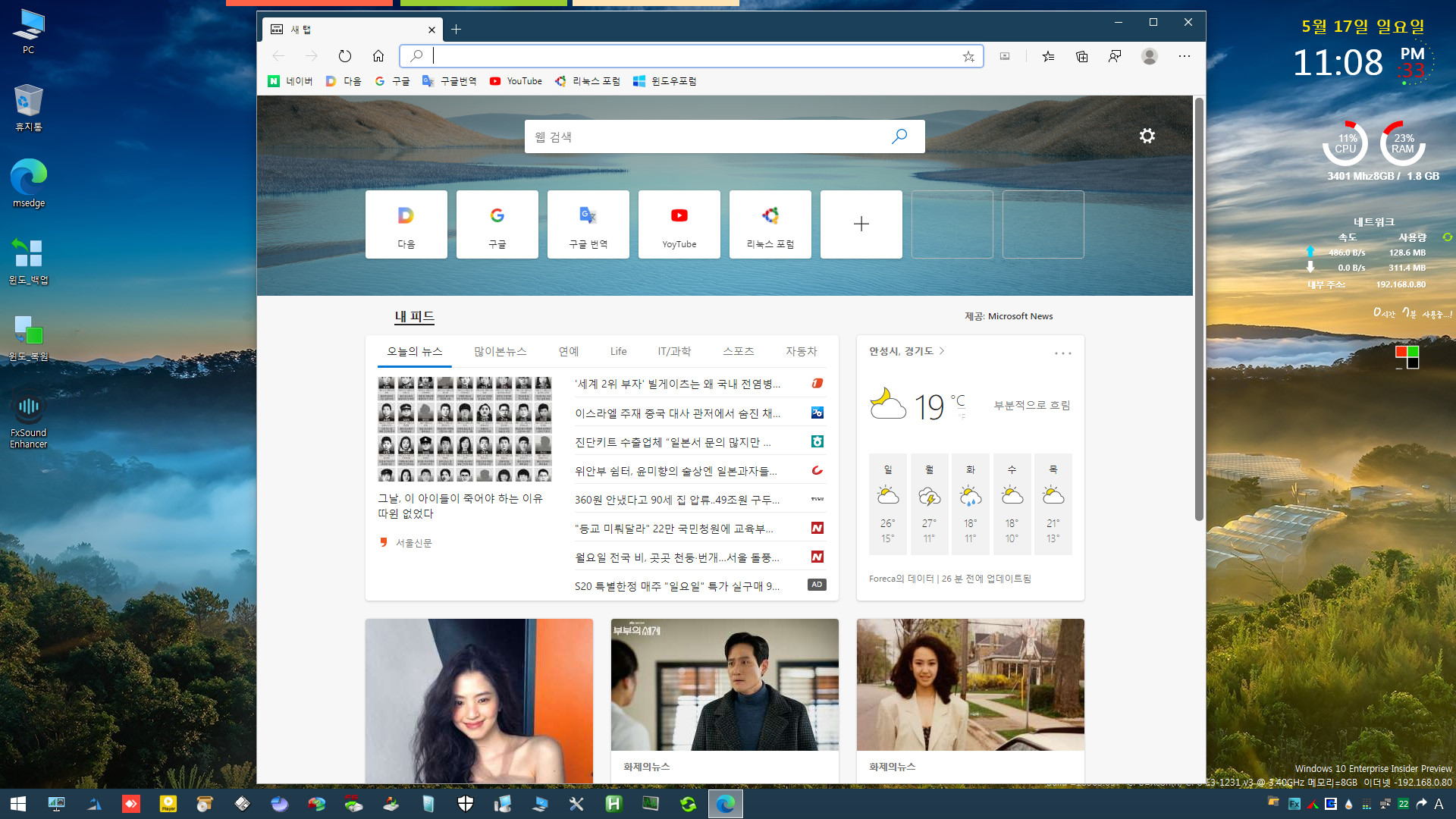Click the feedback person icon in toolbar
The width and height of the screenshot is (1456, 819).
(1115, 56)
